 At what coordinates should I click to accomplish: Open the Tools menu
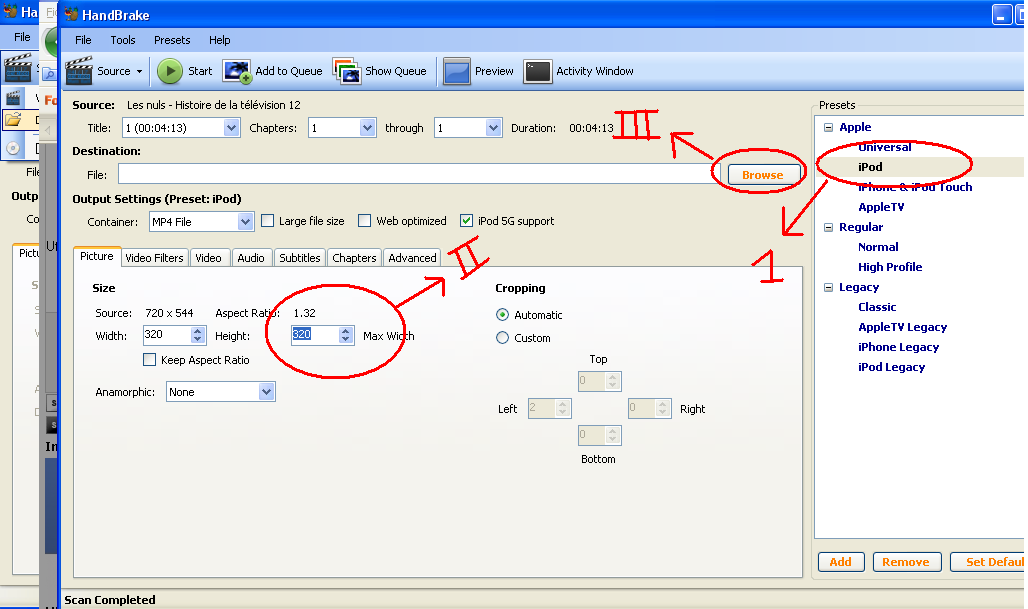pos(123,40)
